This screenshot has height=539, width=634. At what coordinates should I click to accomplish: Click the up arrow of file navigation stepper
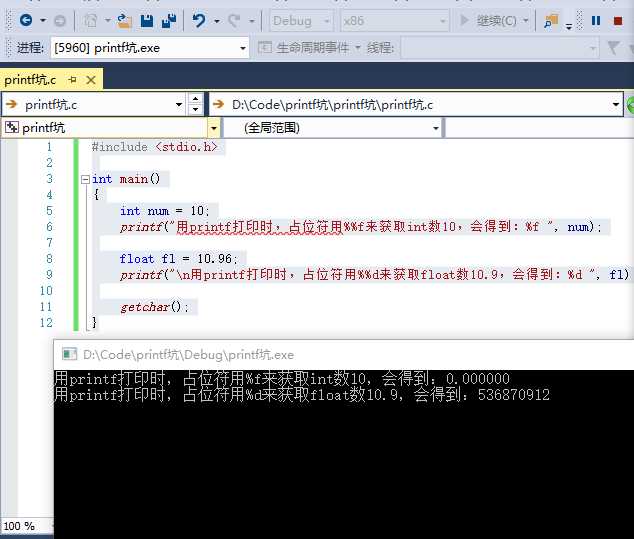pos(195,99)
